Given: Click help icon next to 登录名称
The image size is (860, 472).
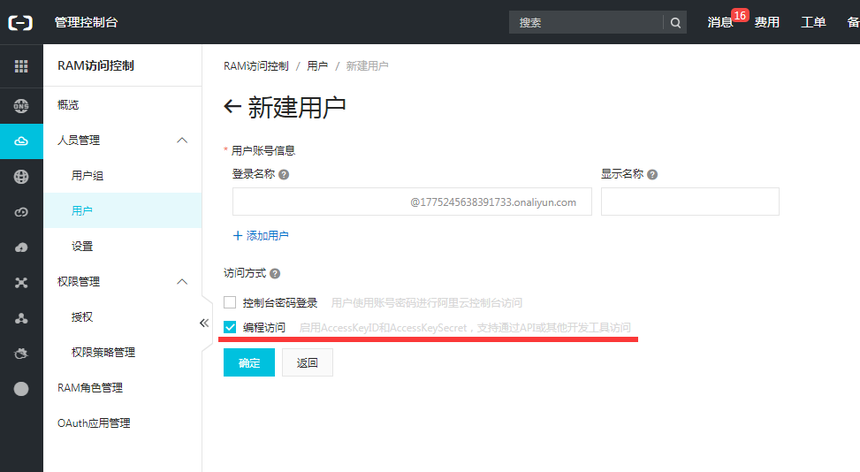Looking at the screenshot, I should (x=284, y=174).
